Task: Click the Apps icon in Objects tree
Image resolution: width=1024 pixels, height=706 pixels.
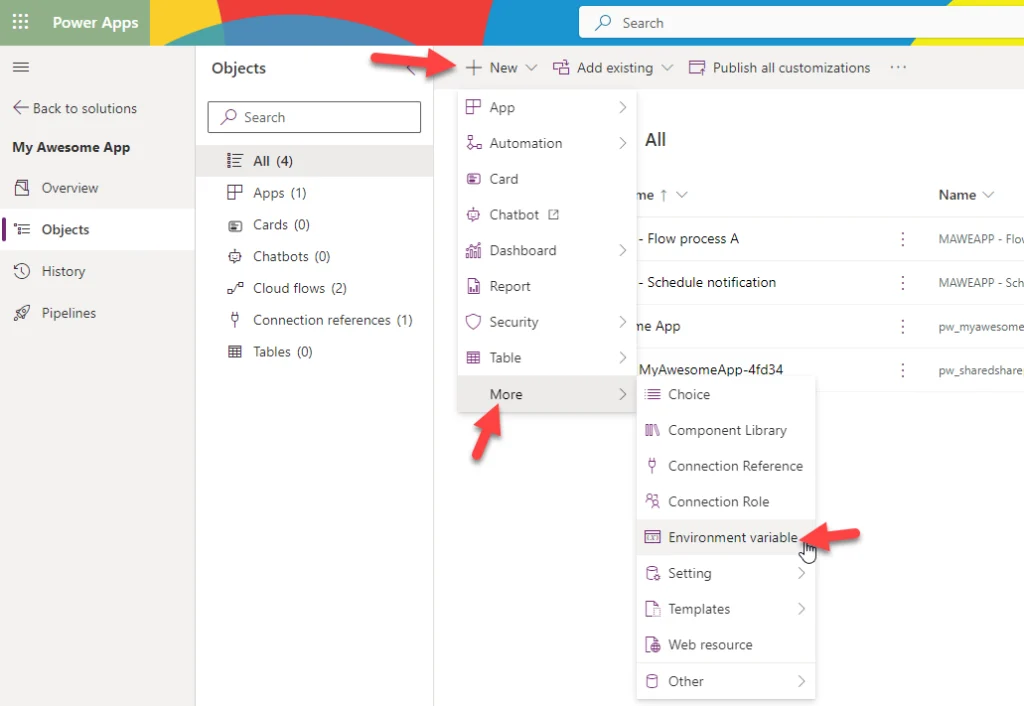Action: pos(234,193)
